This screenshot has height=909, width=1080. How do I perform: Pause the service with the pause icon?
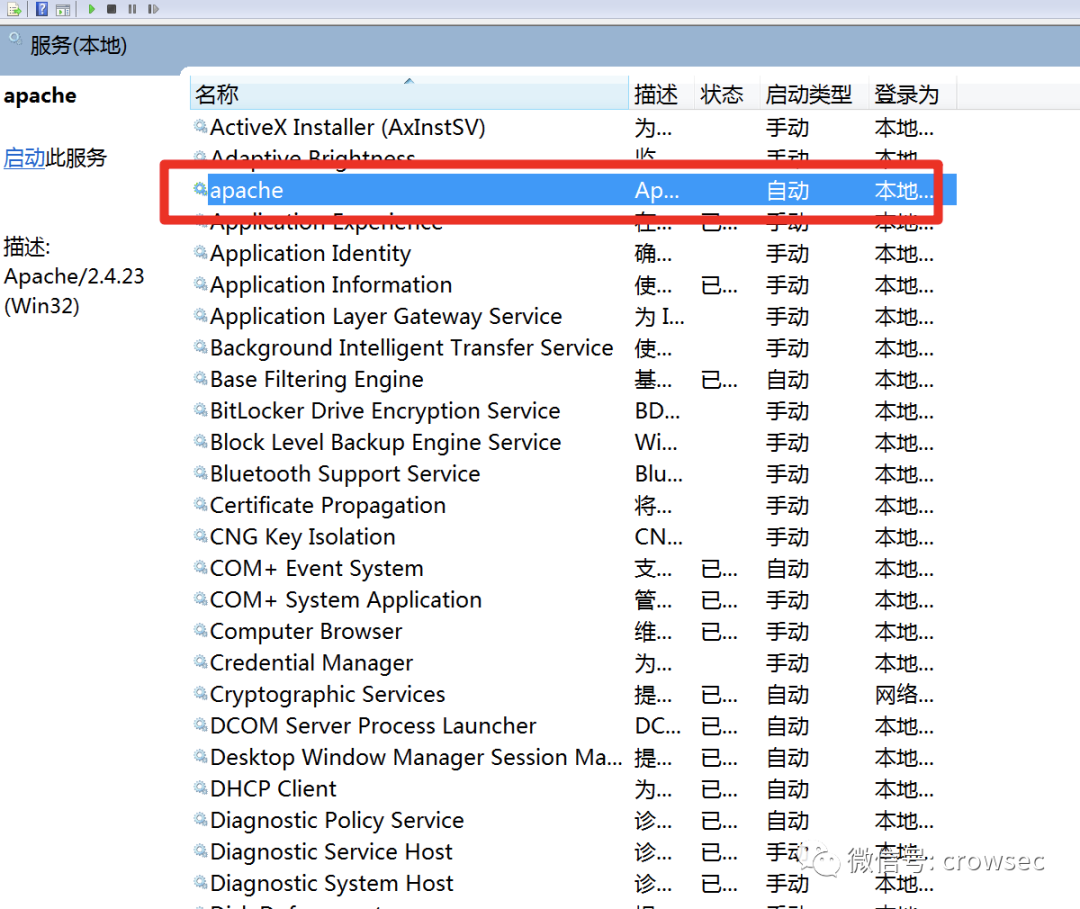pos(132,9)
